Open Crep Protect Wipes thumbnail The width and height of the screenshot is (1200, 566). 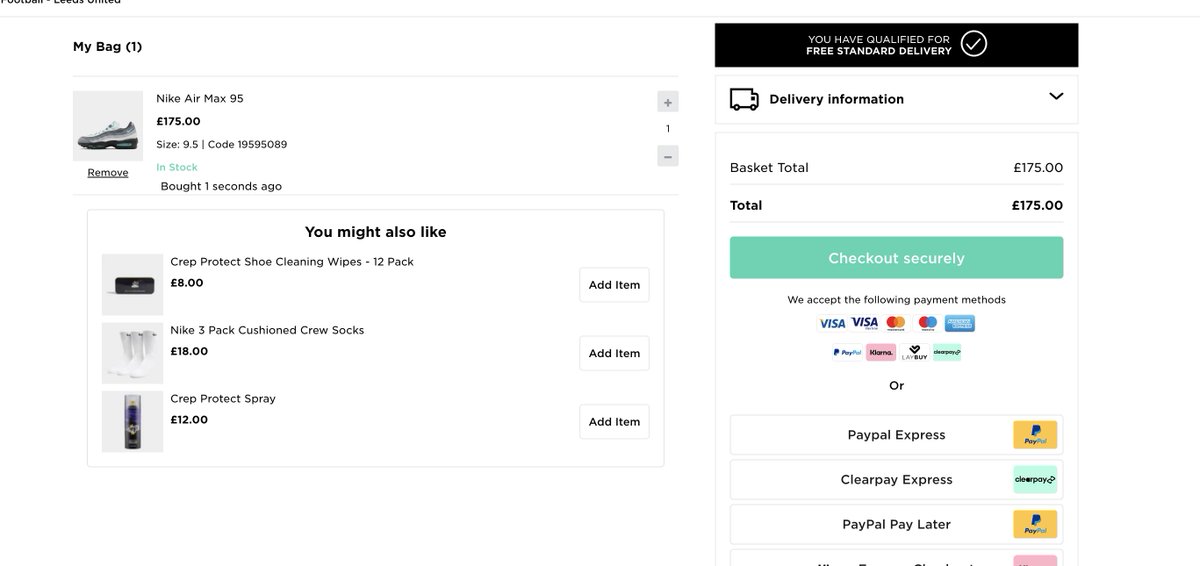132,285
